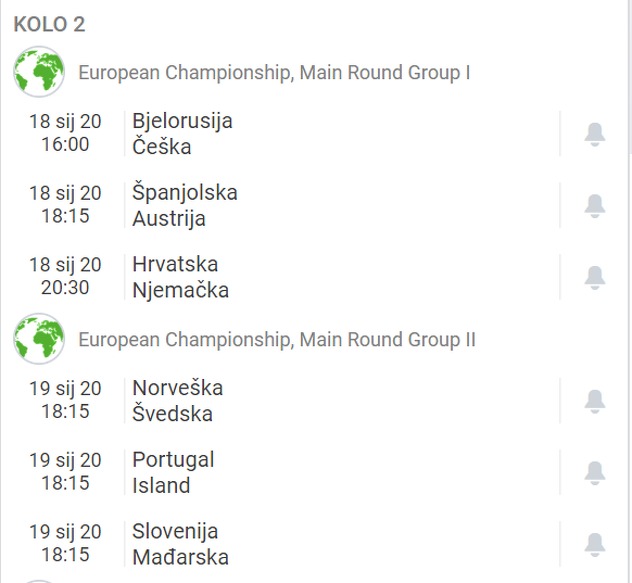The image size is (632, 583).
Task: Open the Bjelorusija team name
Action: (182, 121)
